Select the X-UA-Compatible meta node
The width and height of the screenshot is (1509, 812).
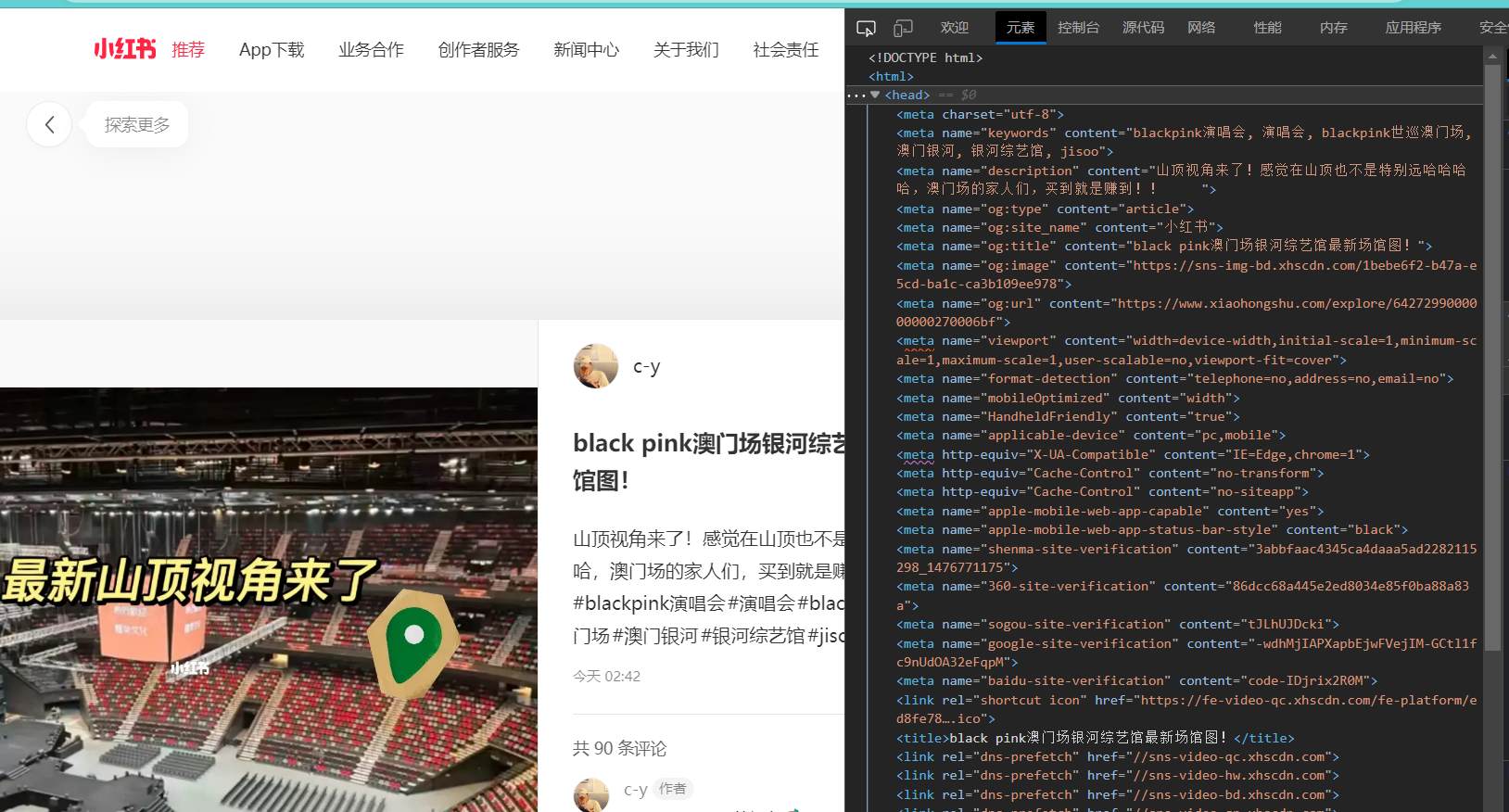pyautogui.click(x=1133, y=454)
